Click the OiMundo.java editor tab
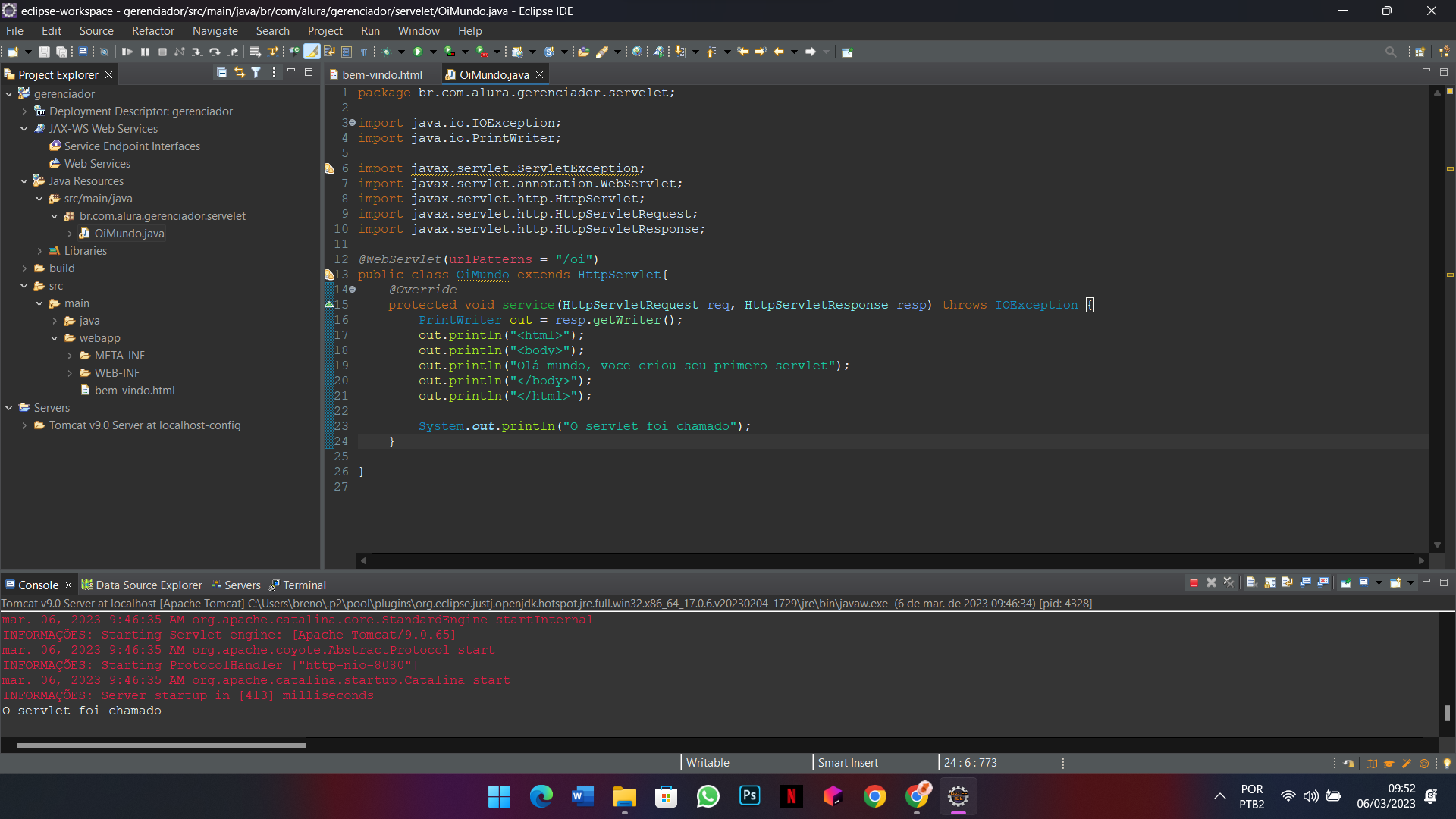 pos(494,74)
